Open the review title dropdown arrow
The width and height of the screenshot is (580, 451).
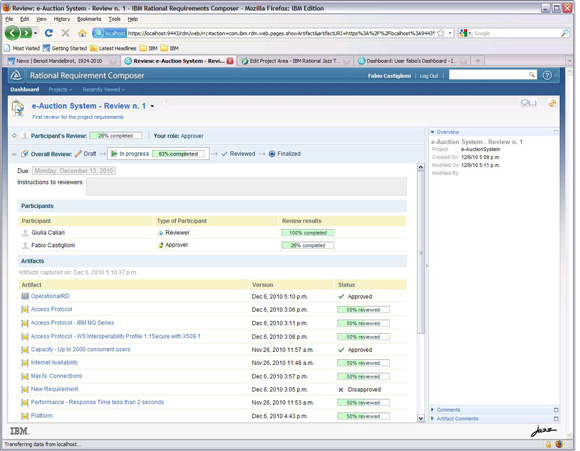coord(152,106)
